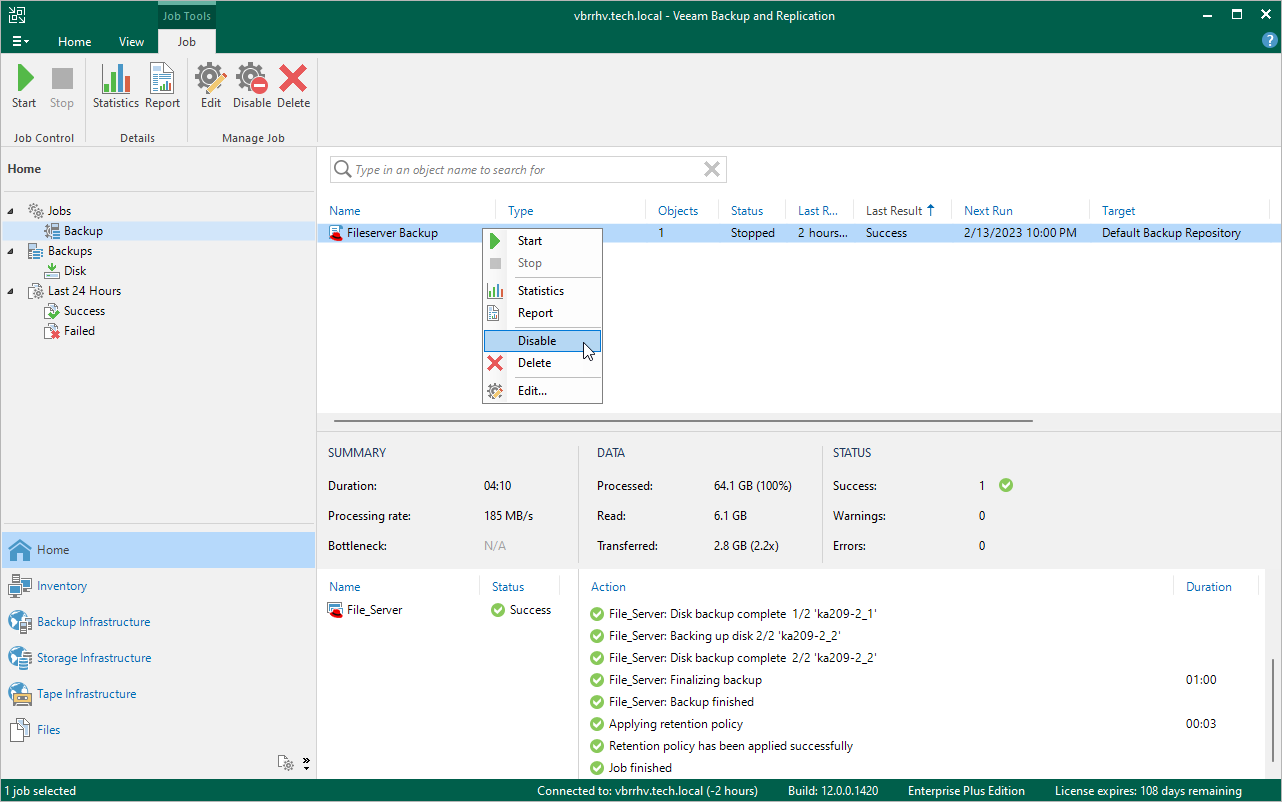
Task: Open the Tape Infrastructure view
Action: [158, 694]
